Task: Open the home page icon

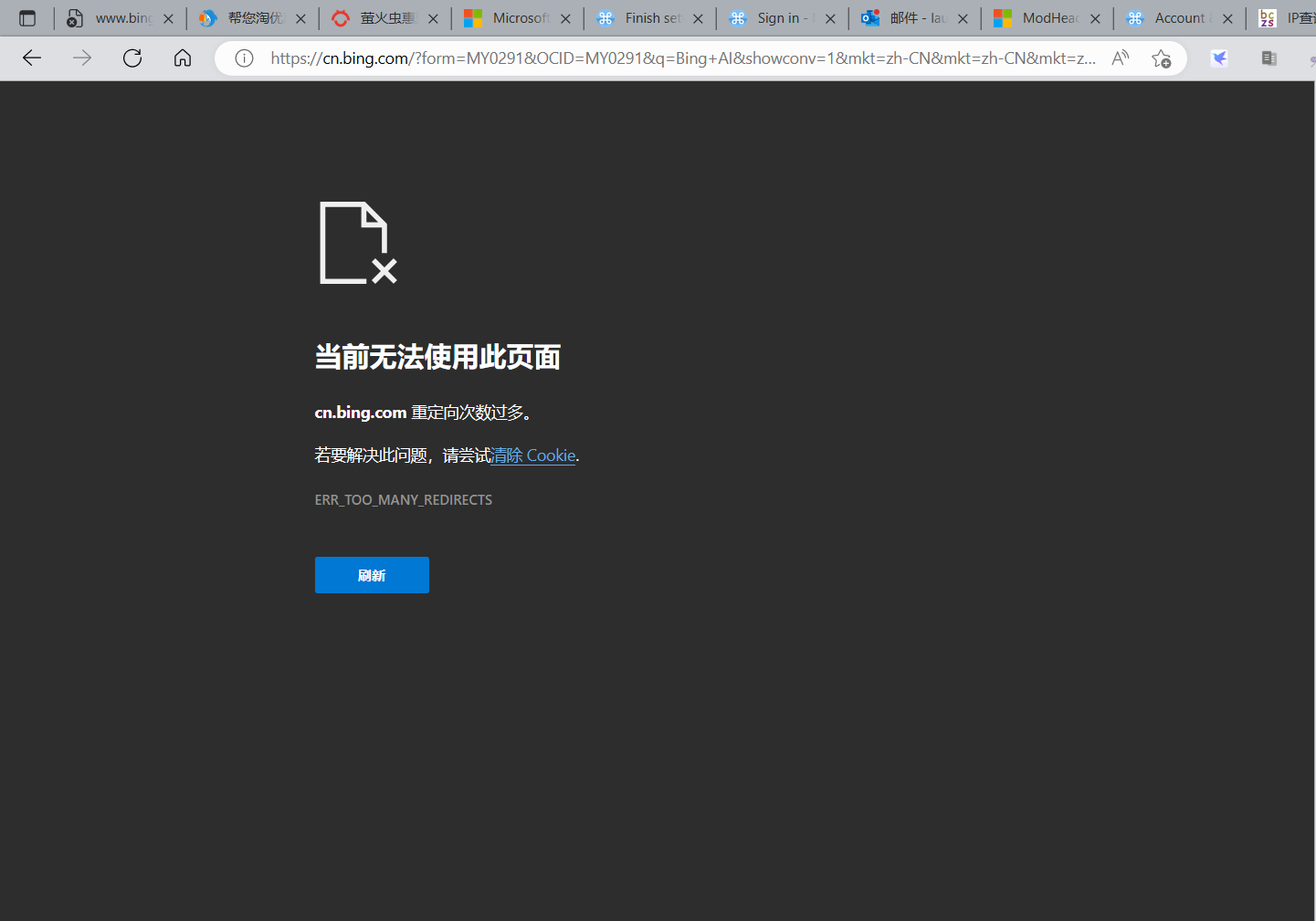Action: 183,58
